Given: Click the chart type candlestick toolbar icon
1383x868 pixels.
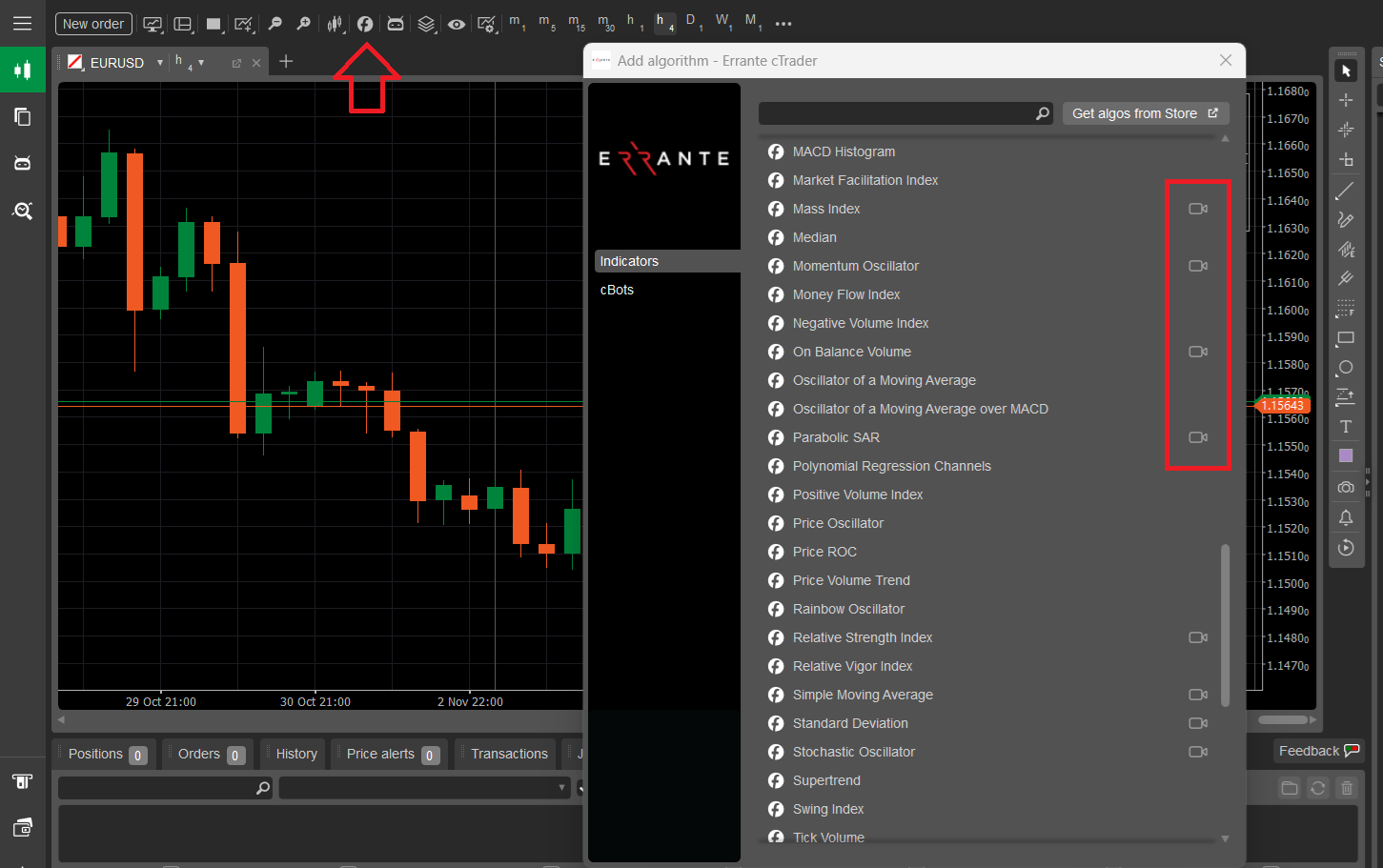Looking at the screenshot, I should click(335, 24).
